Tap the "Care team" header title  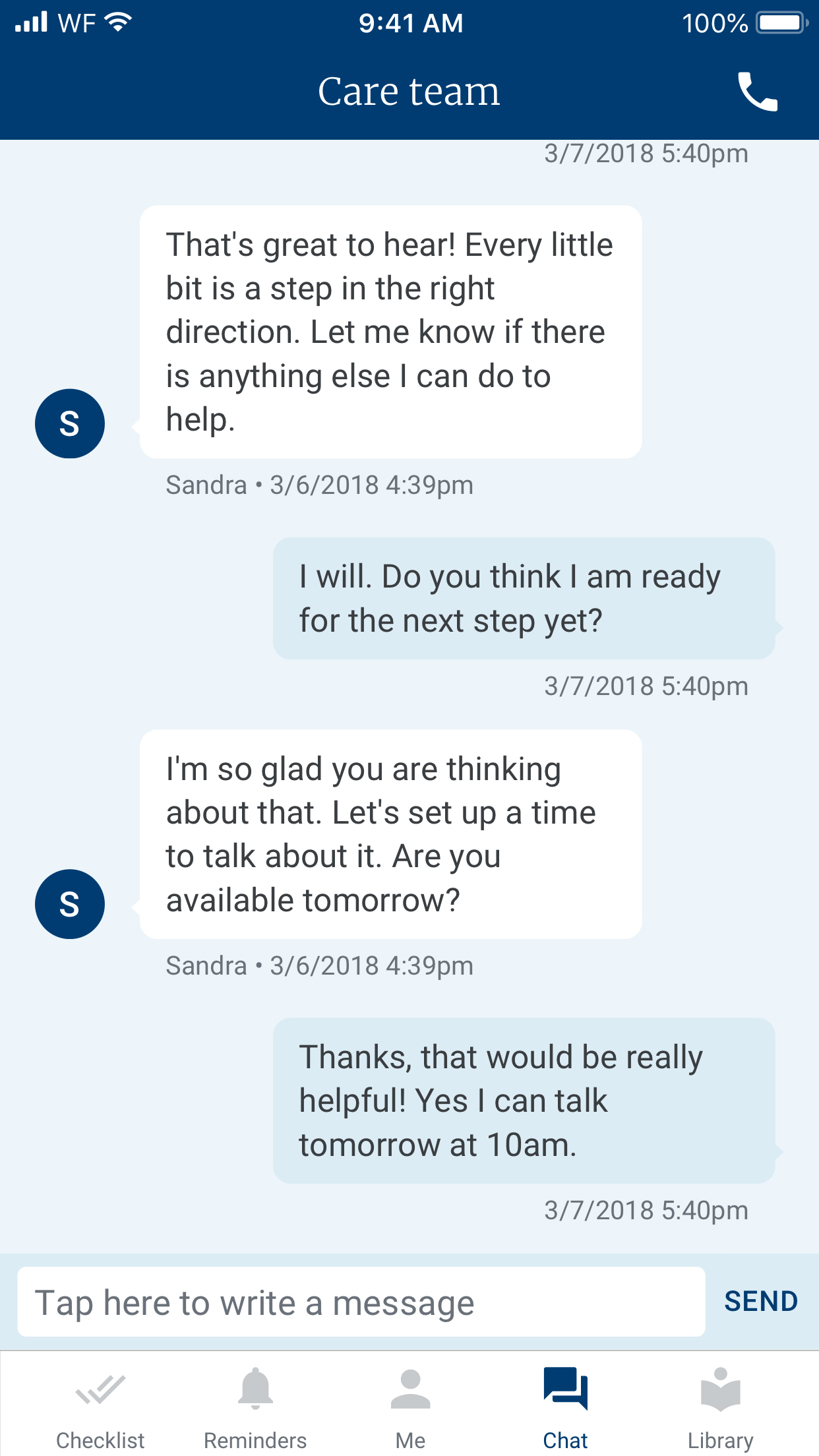pos(409,92)
